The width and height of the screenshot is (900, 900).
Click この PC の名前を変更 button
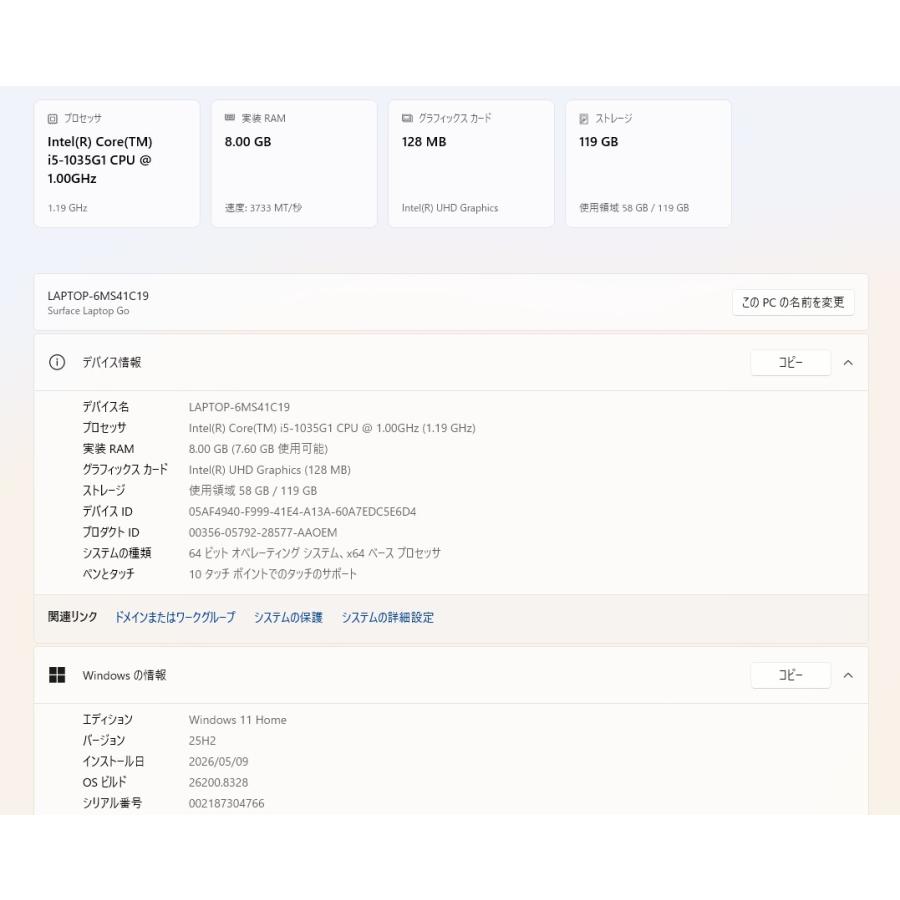[x=793, y=302]
